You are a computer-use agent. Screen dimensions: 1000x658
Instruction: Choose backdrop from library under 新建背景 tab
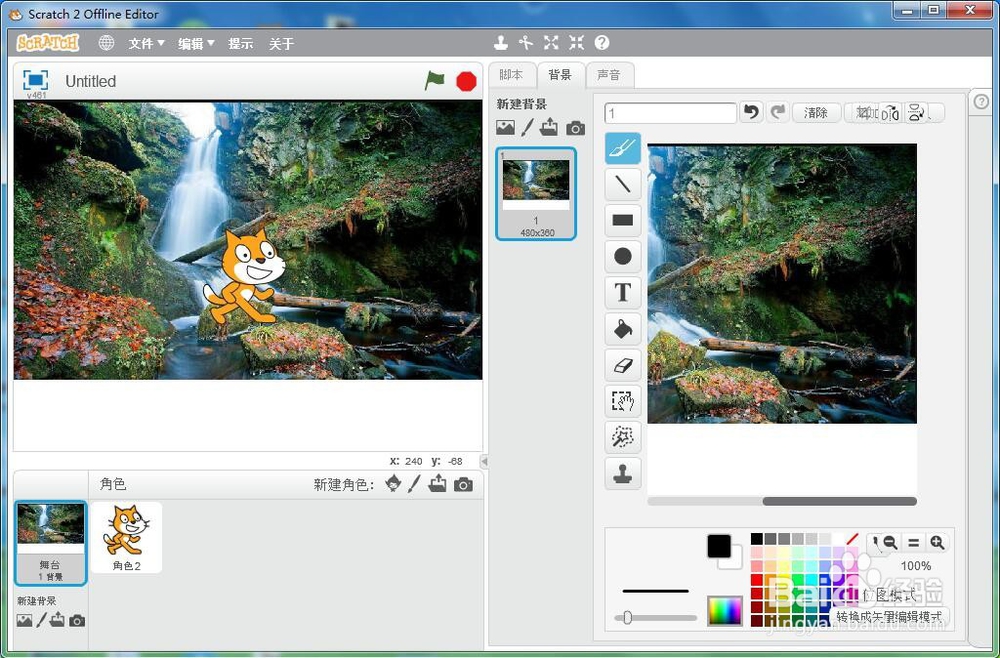tap(505, 128)
